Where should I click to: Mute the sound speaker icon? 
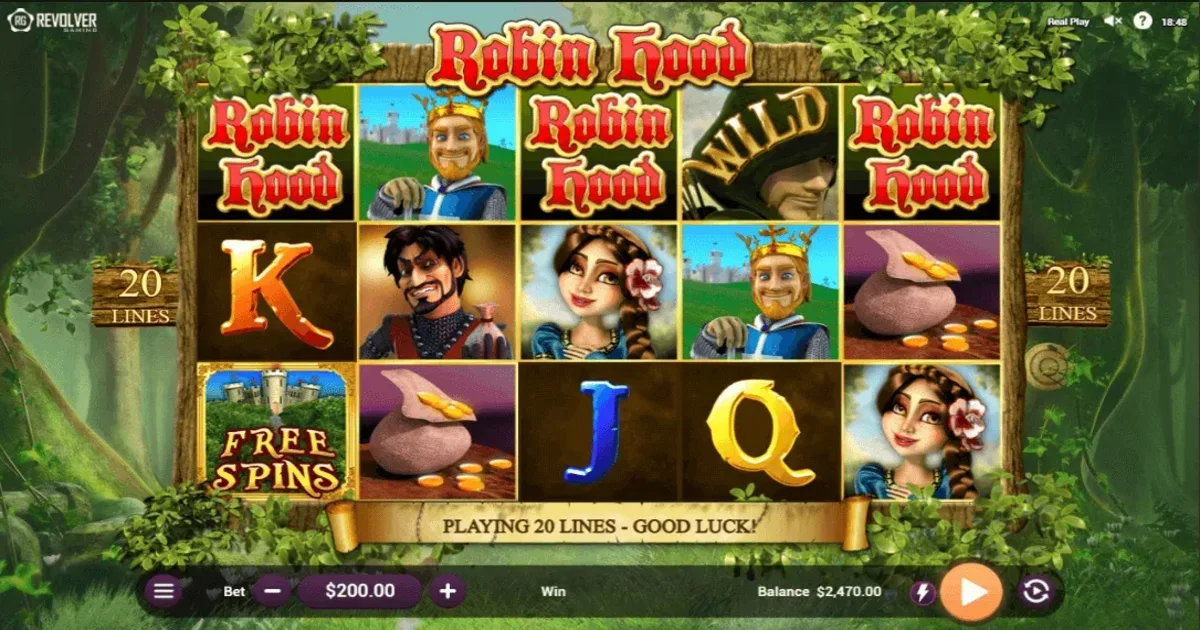(x=1112, y=20)
